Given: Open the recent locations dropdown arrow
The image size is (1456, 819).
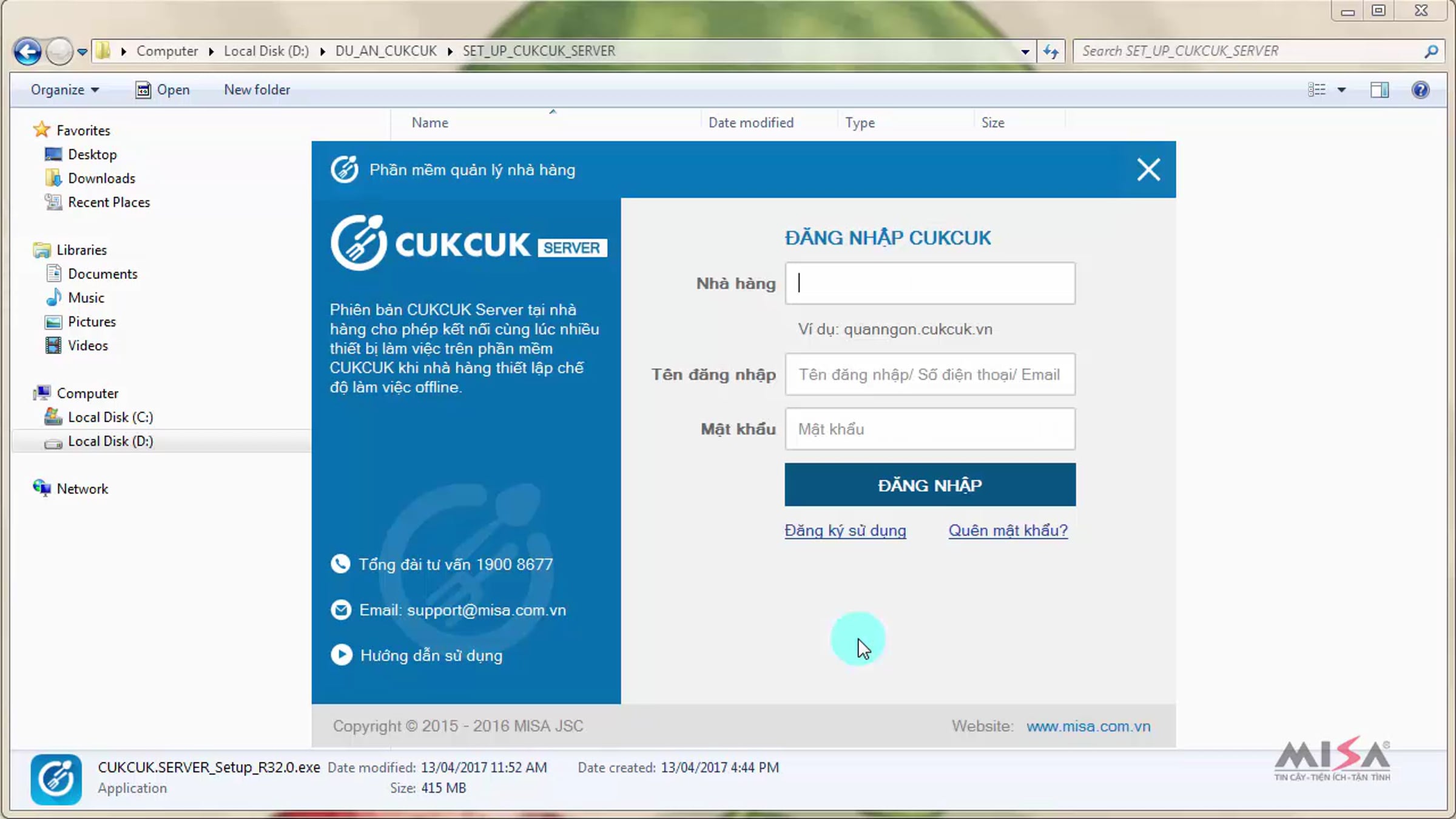Looking at the screenshot, I should point(82,52).
